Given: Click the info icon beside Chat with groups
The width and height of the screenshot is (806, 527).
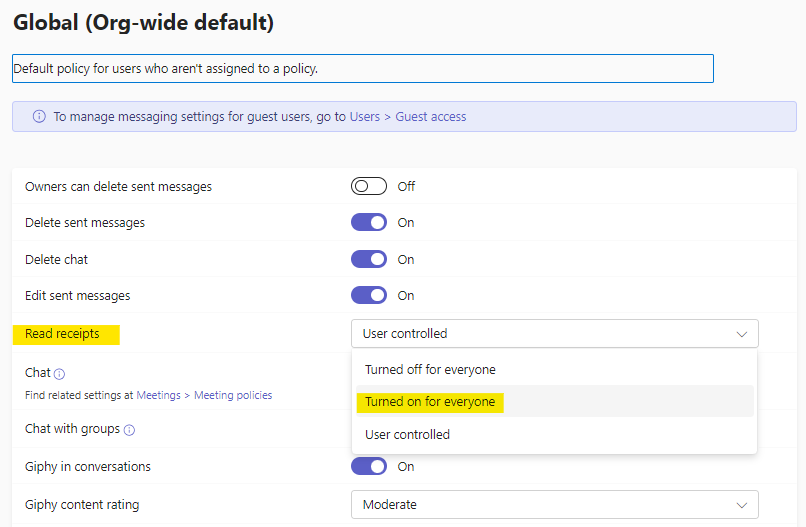Looking at the screenshot, I should point(129,430).
